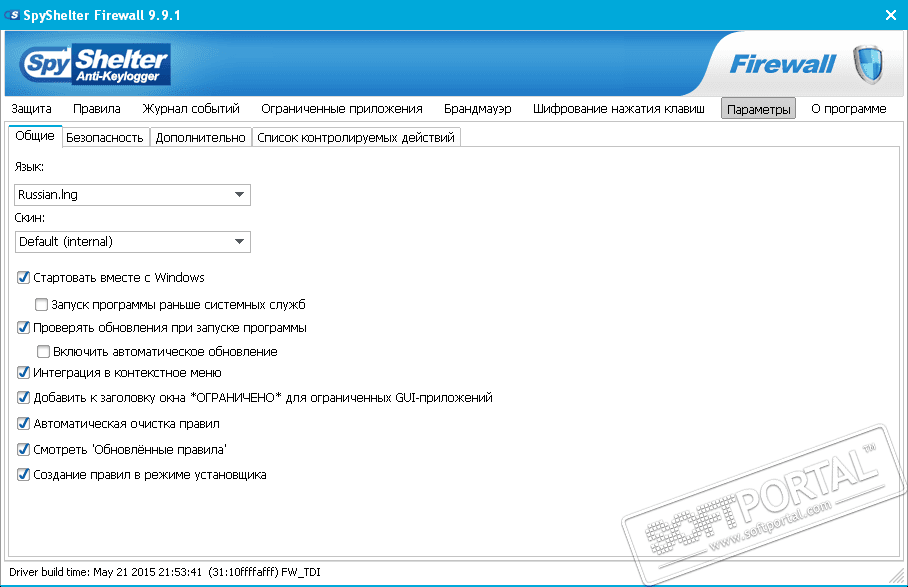Open Список контролируемых действий tab
The height and width of the screenshot is (587, 908).
point(356,138)
